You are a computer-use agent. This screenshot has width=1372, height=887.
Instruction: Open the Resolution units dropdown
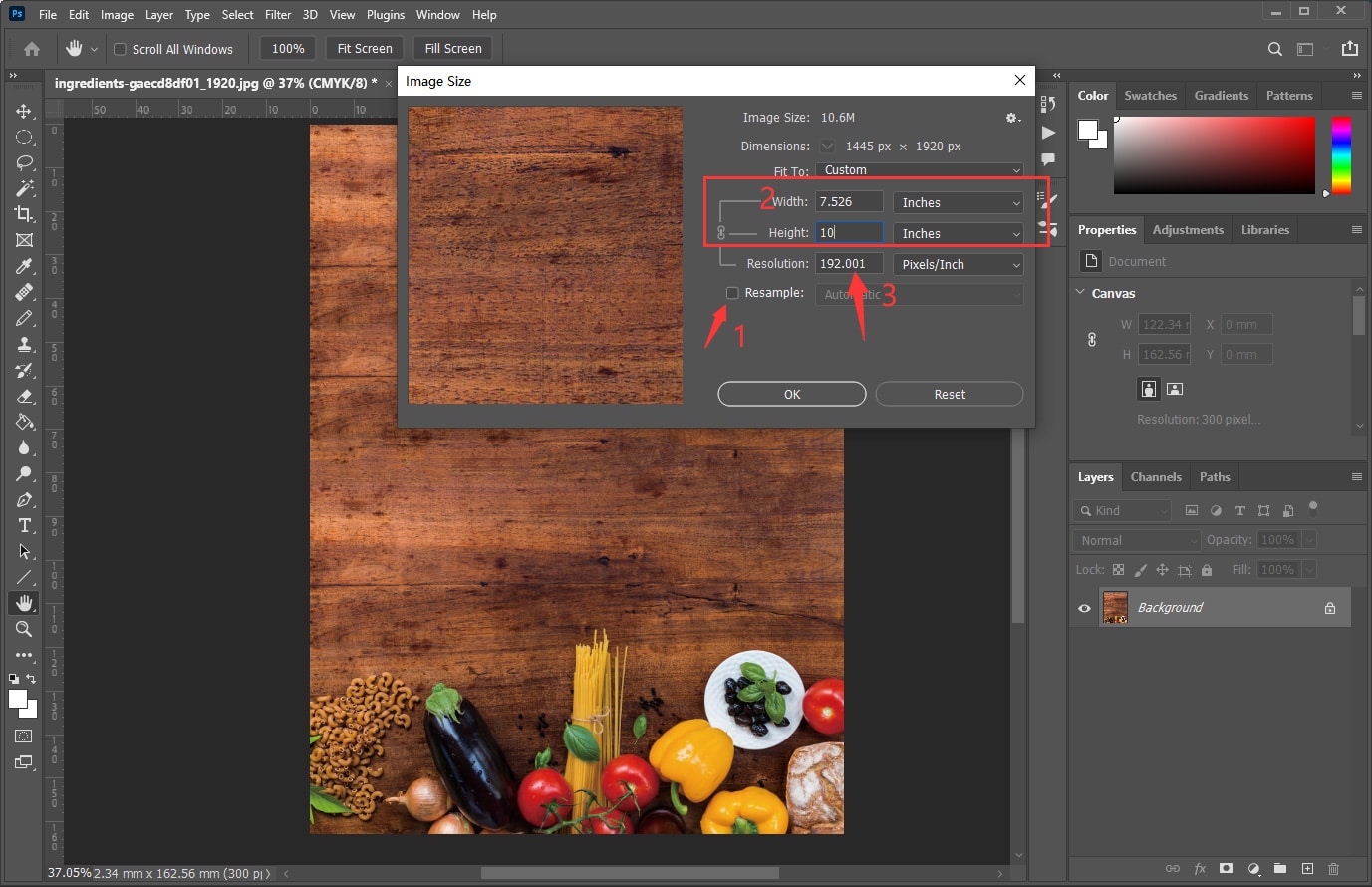[x=958, y=265]
